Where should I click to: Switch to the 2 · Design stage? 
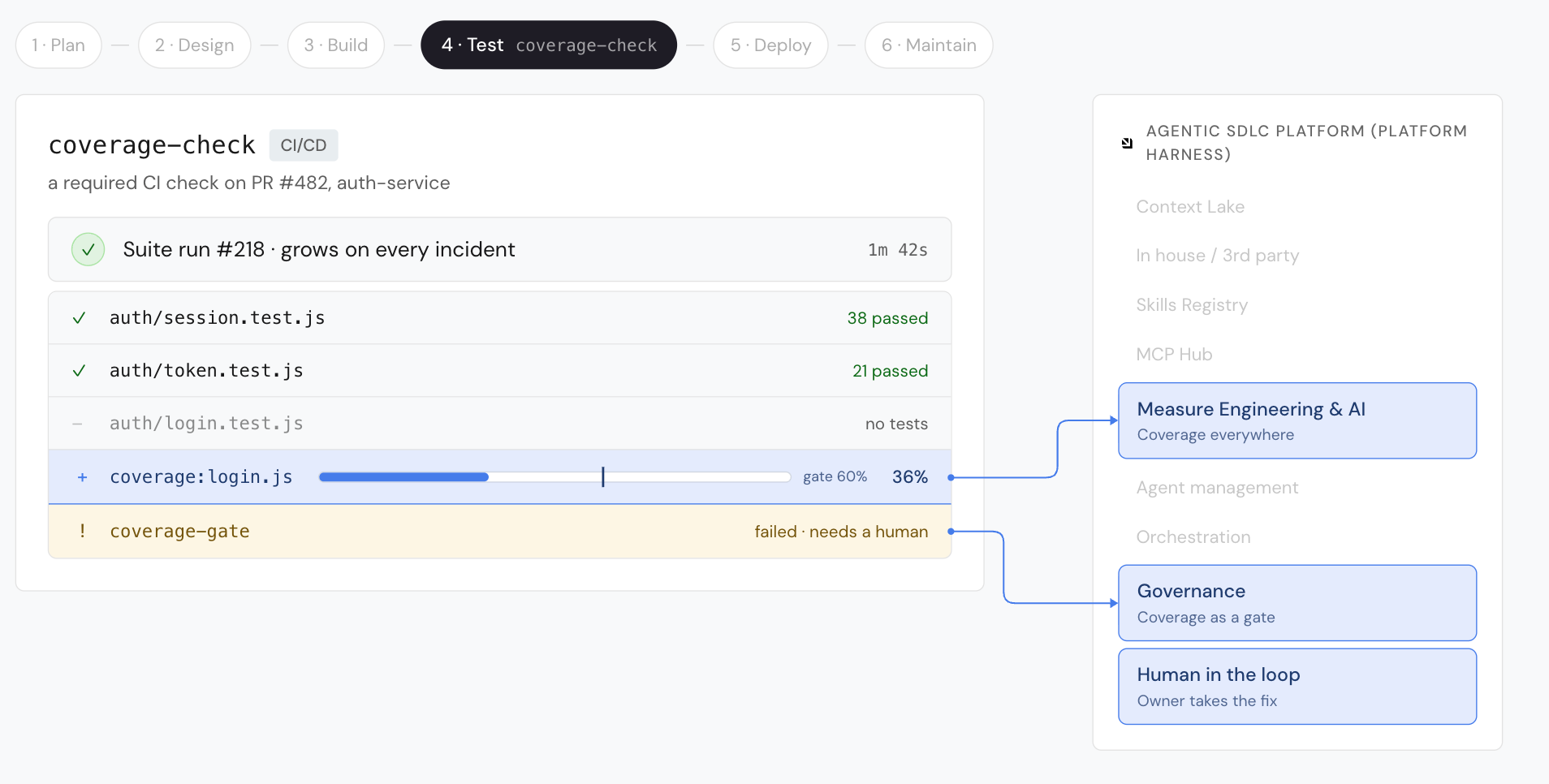tap(195, 45)
